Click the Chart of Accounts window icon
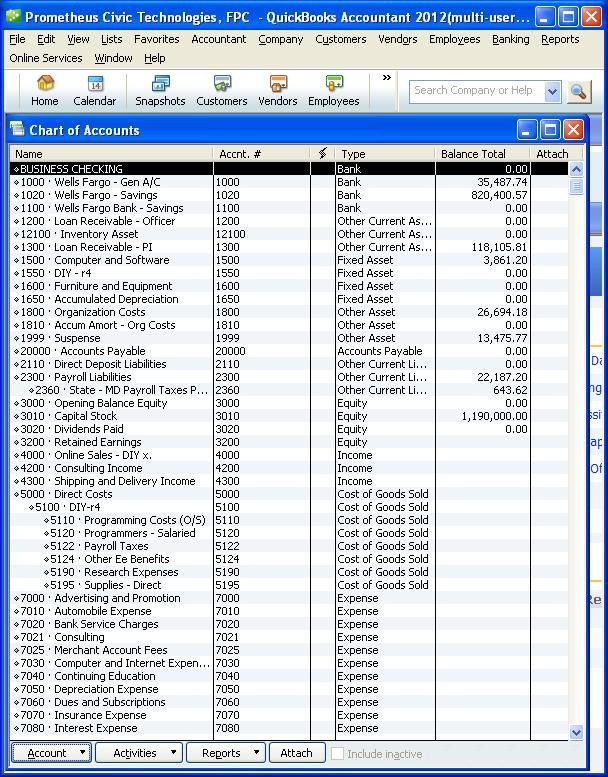 coord(17,129)
